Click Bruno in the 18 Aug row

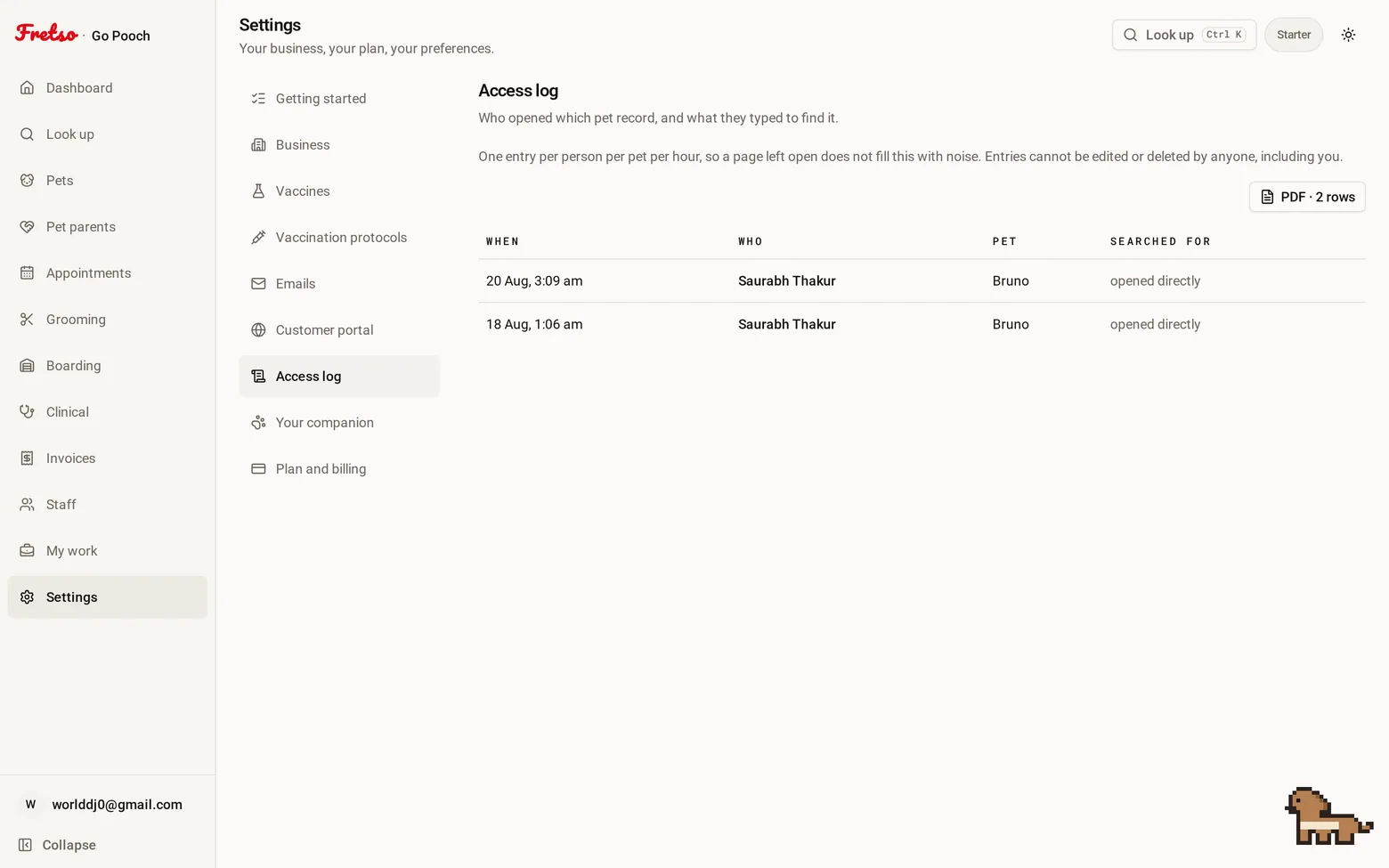(x=1011, y=325)
